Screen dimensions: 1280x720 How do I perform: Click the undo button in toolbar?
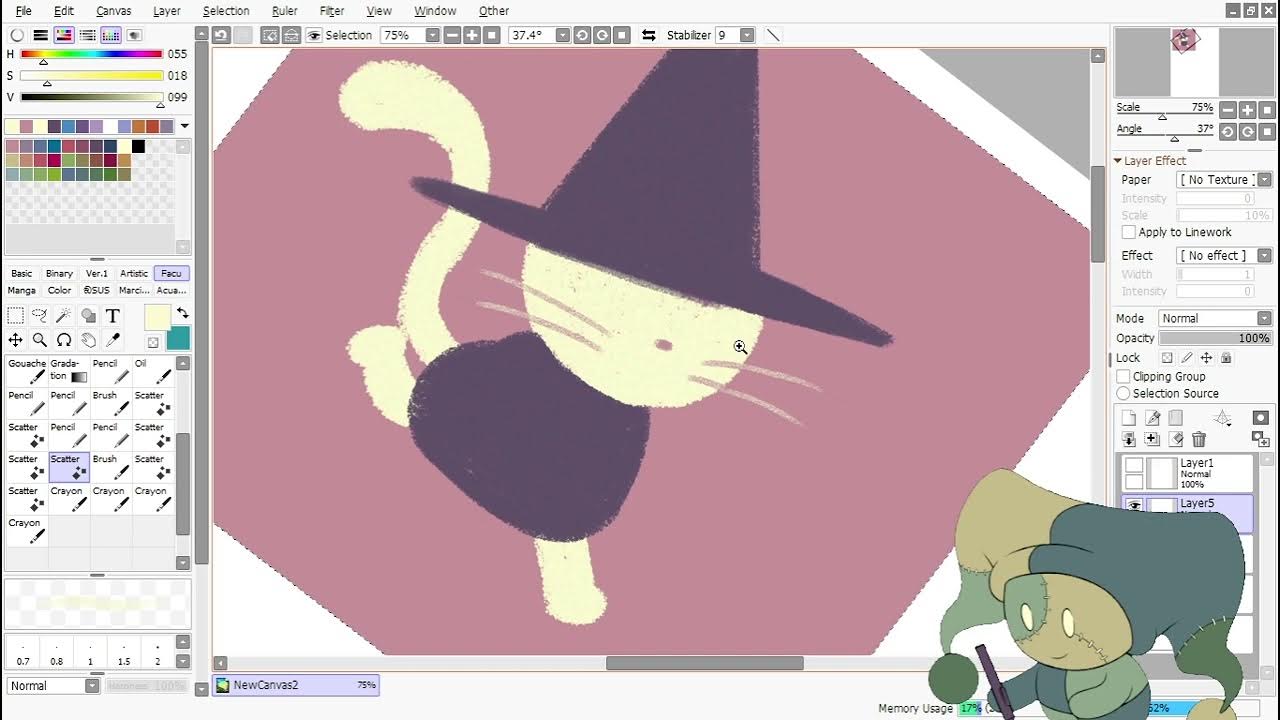pyautogui.click(x=221, y=35)
